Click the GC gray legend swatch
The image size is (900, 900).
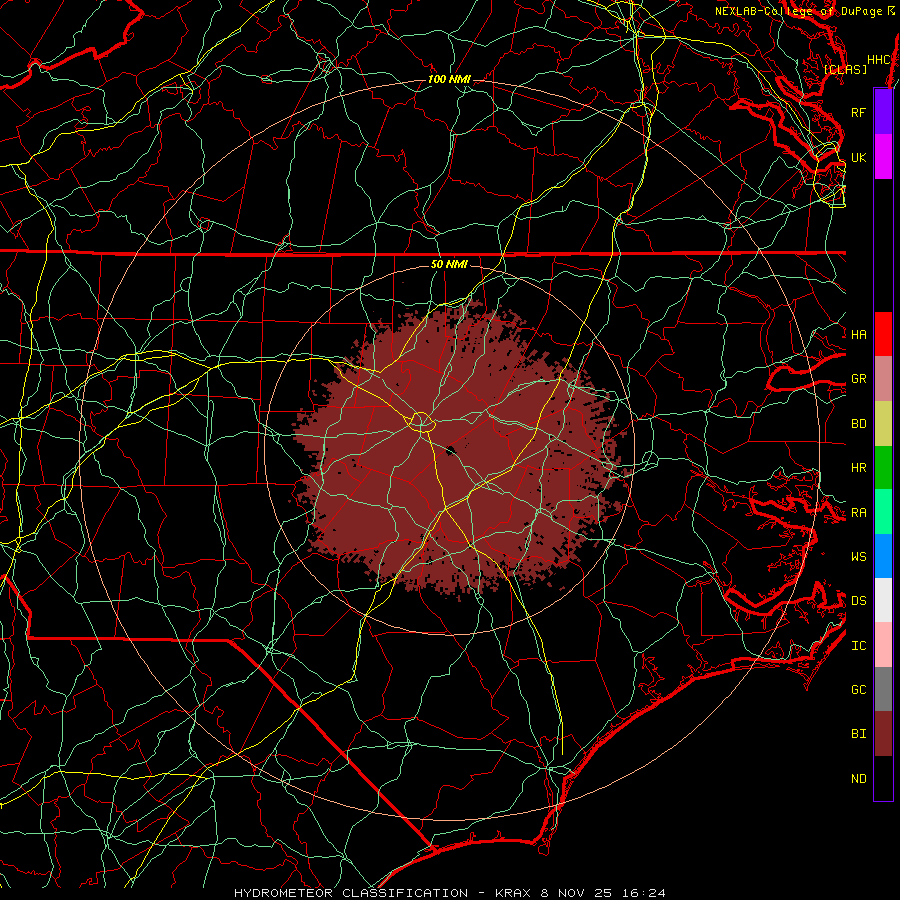(883, 689)
